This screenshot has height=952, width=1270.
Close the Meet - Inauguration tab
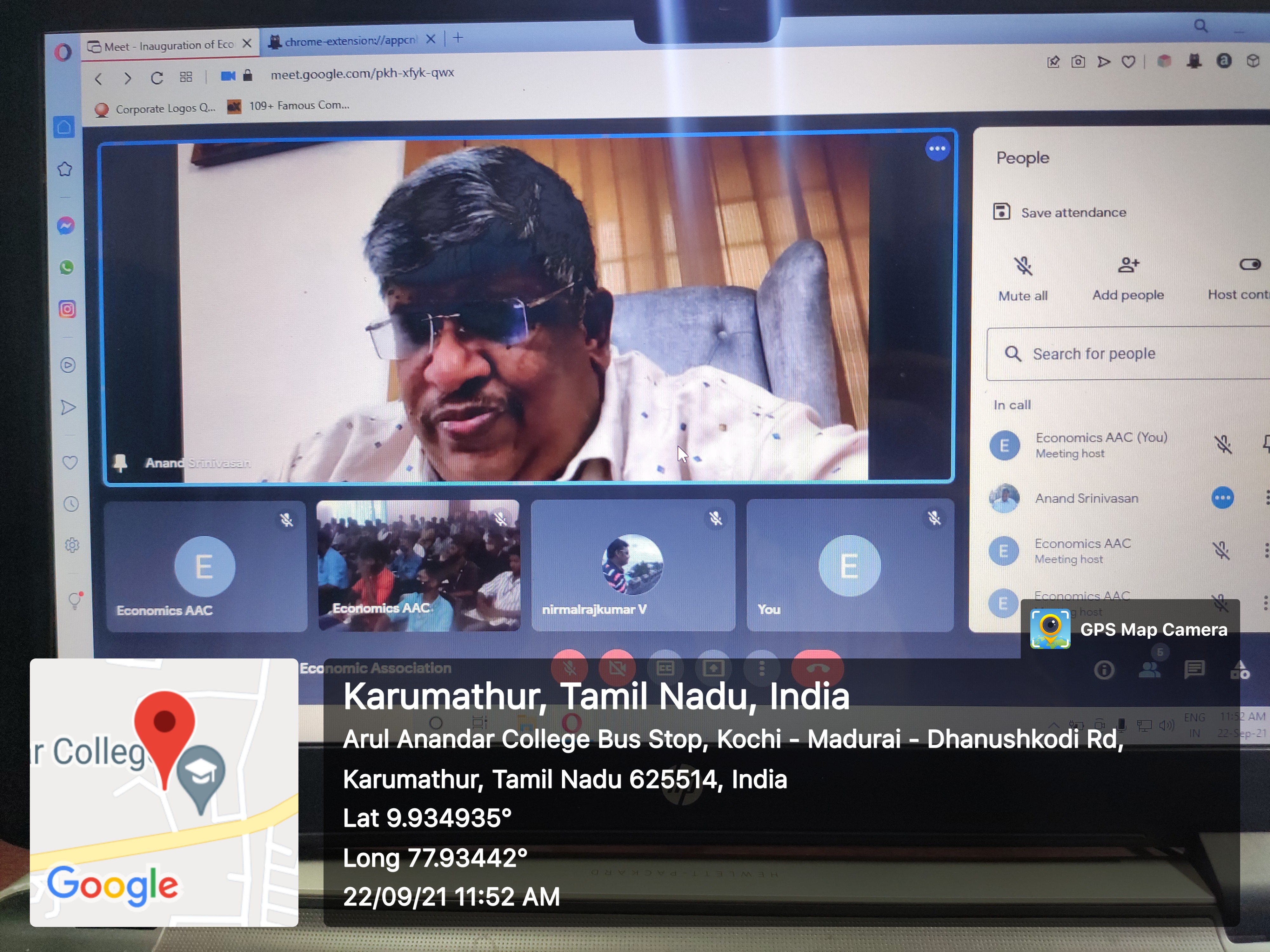(247, 43)
